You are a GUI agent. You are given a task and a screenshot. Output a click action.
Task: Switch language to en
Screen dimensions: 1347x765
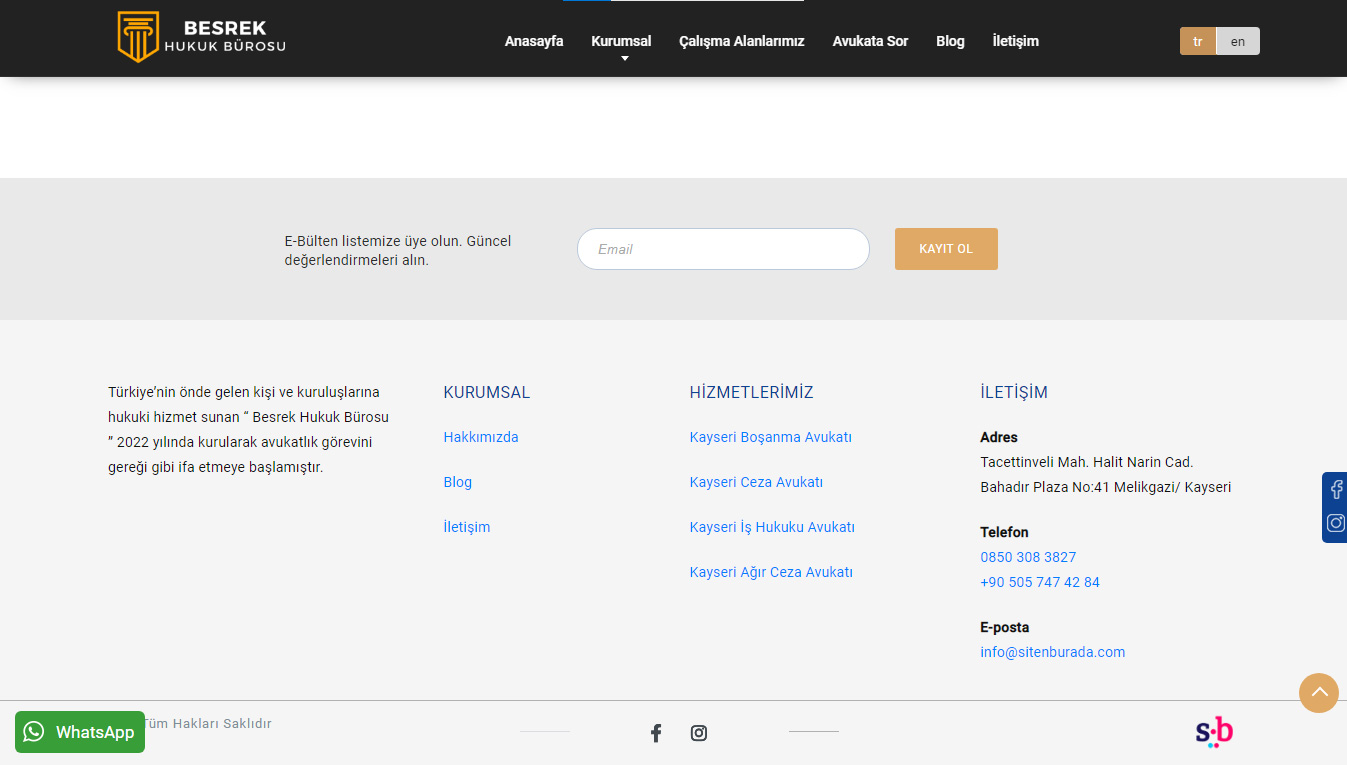point(1238,41)
